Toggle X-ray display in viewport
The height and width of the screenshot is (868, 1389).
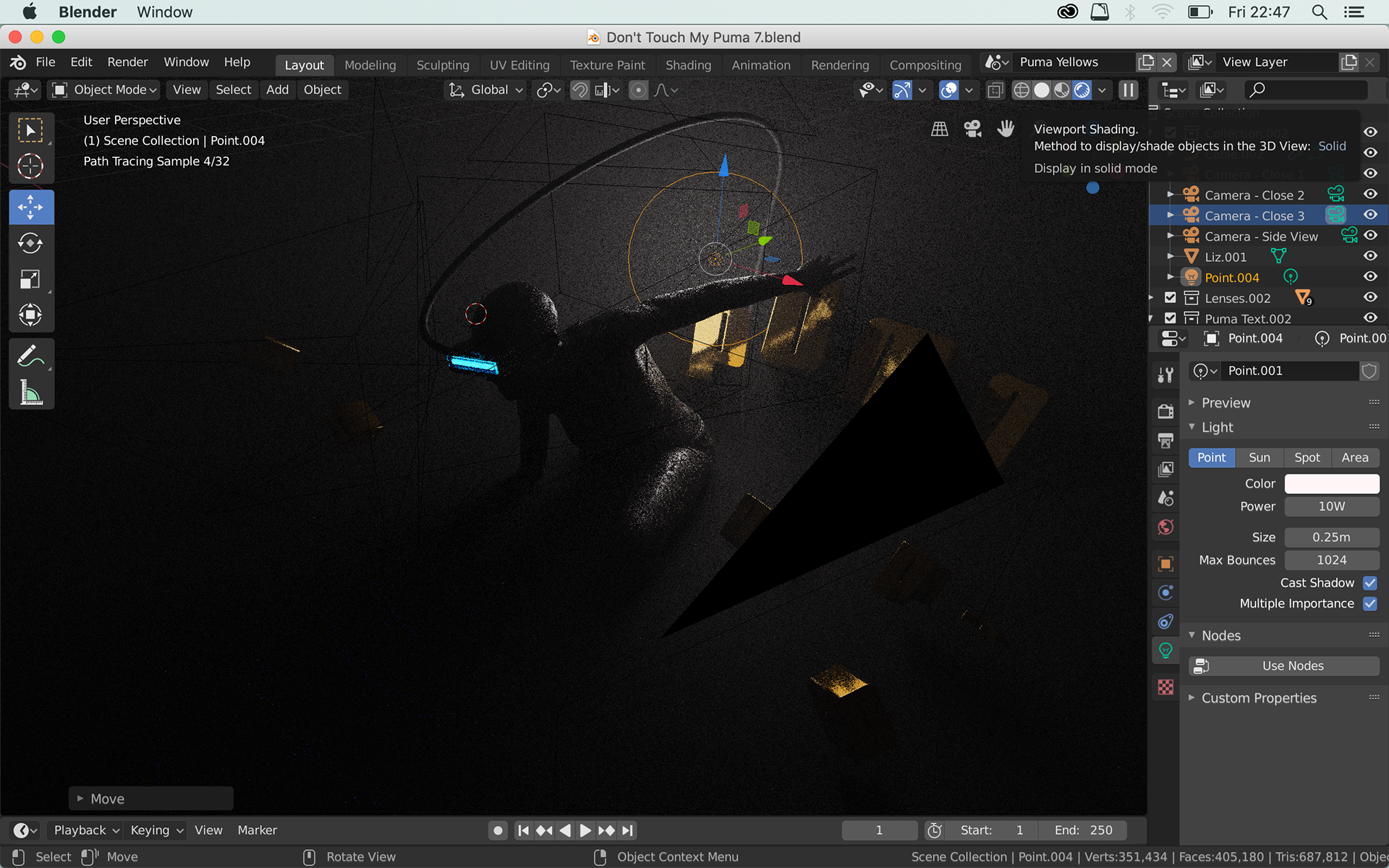pos(995,90)
